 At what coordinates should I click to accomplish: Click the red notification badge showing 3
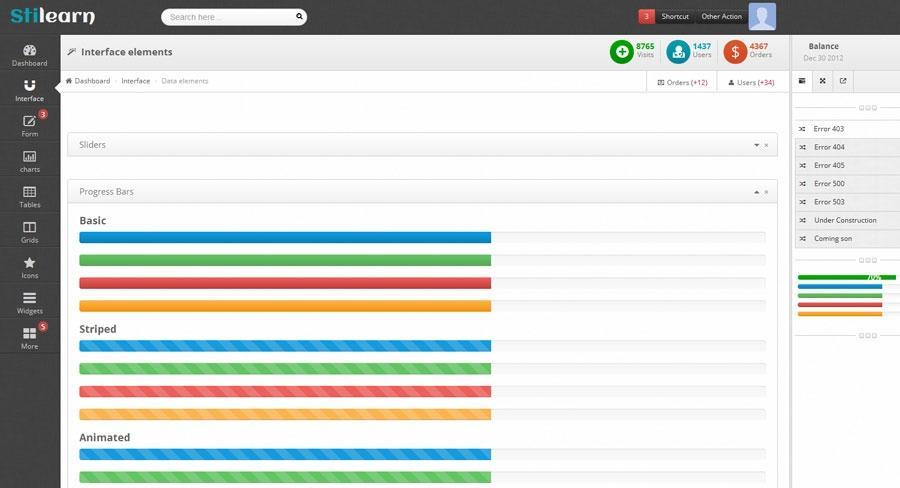click(646, 16)
